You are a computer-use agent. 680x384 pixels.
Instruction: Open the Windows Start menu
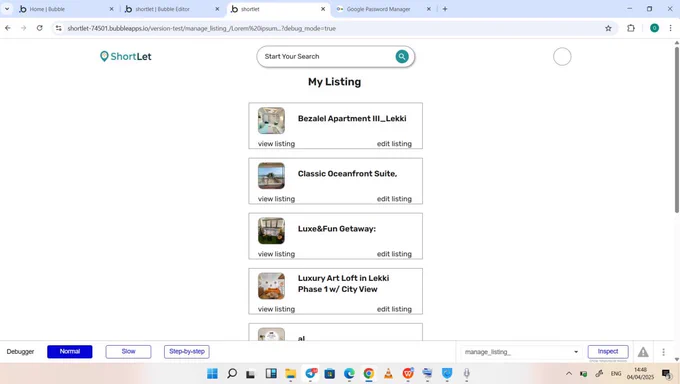pyautogui.click(x=212, y=373)
